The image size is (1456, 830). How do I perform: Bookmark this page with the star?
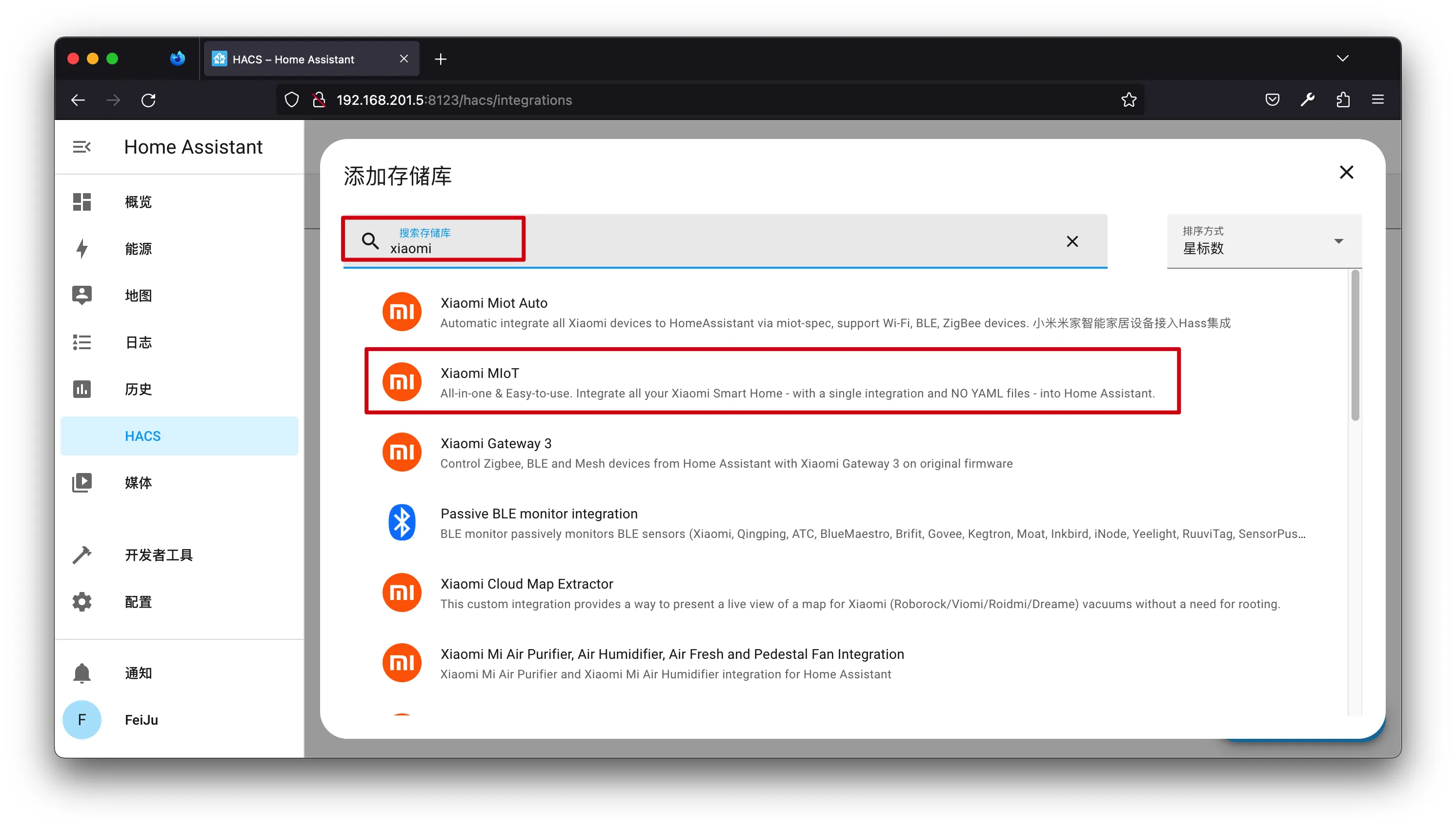1129,100
